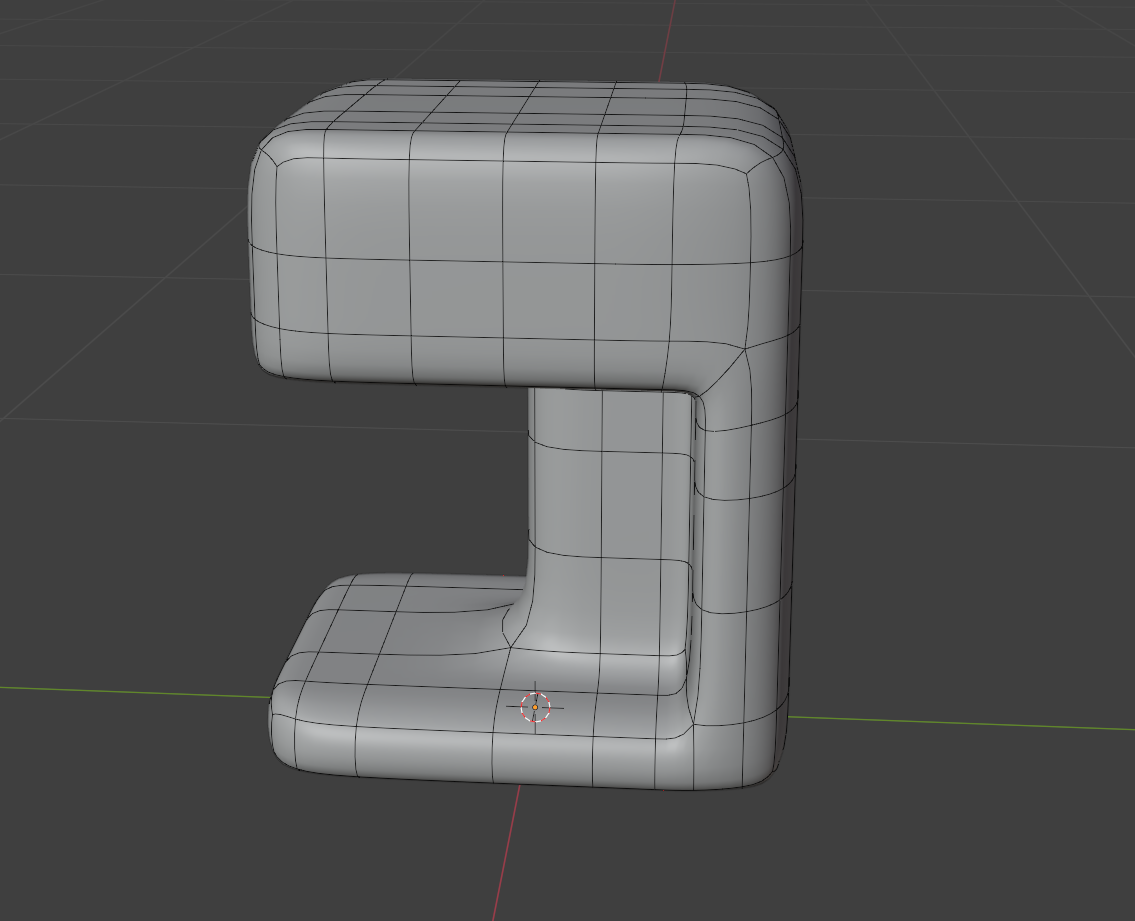Click the empty grid floor right of the object
This screenshot has width=1135, height=921.
(963, 507)
